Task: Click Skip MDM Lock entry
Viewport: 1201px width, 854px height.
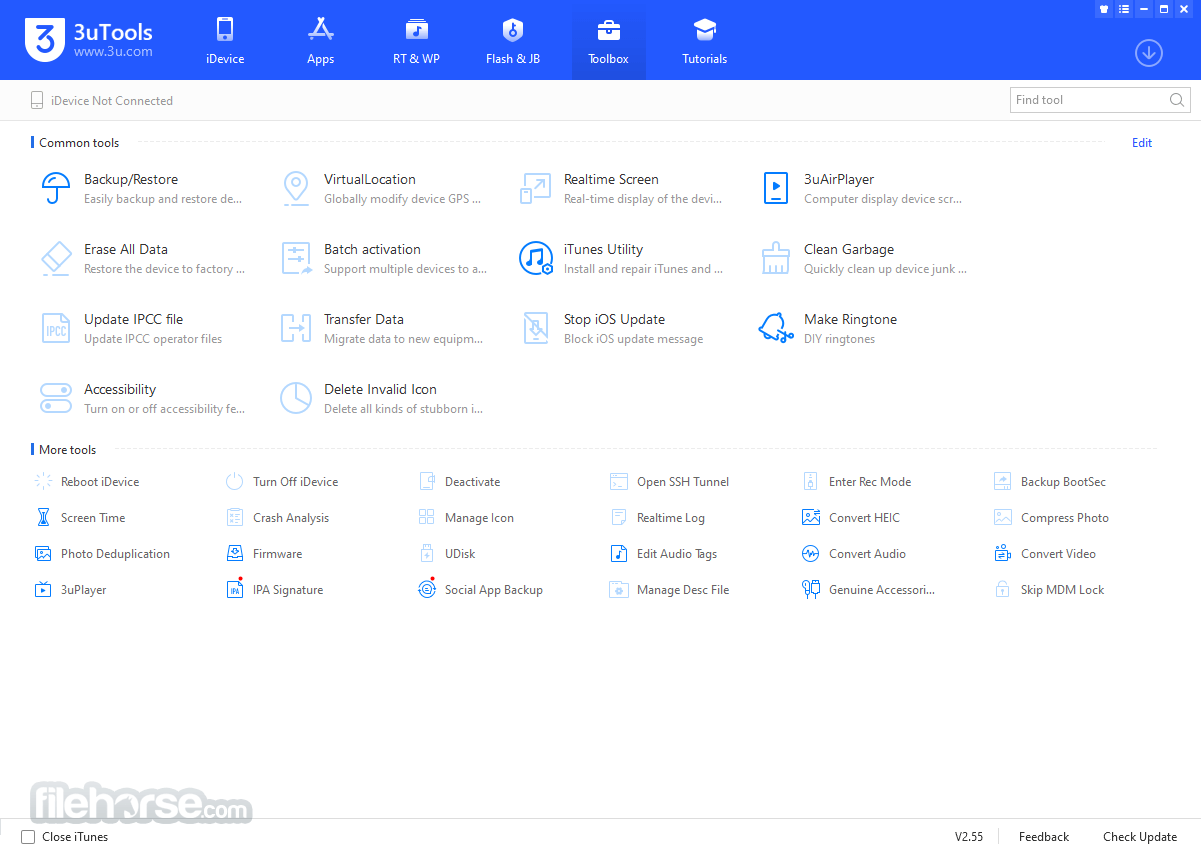Action: (1049, 589)
